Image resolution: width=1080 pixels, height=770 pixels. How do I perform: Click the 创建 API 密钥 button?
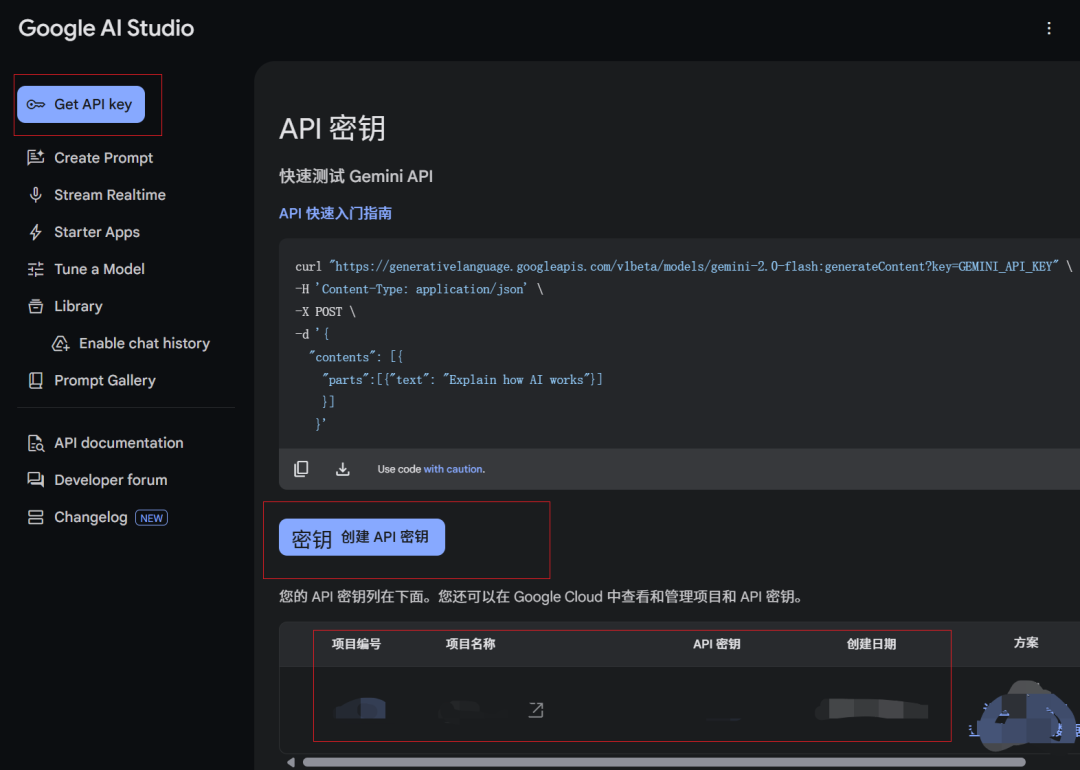(x=362, y=537)
